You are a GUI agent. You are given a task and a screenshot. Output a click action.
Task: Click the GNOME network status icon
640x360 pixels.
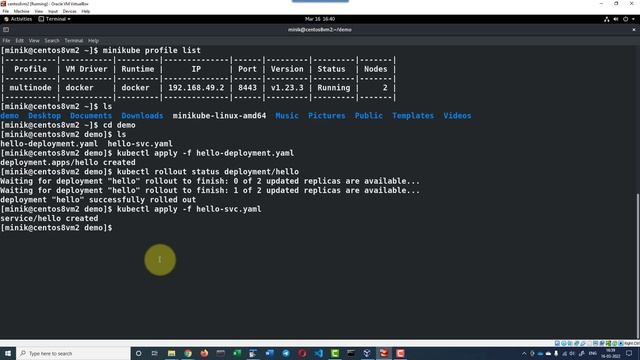pos(607,19)
